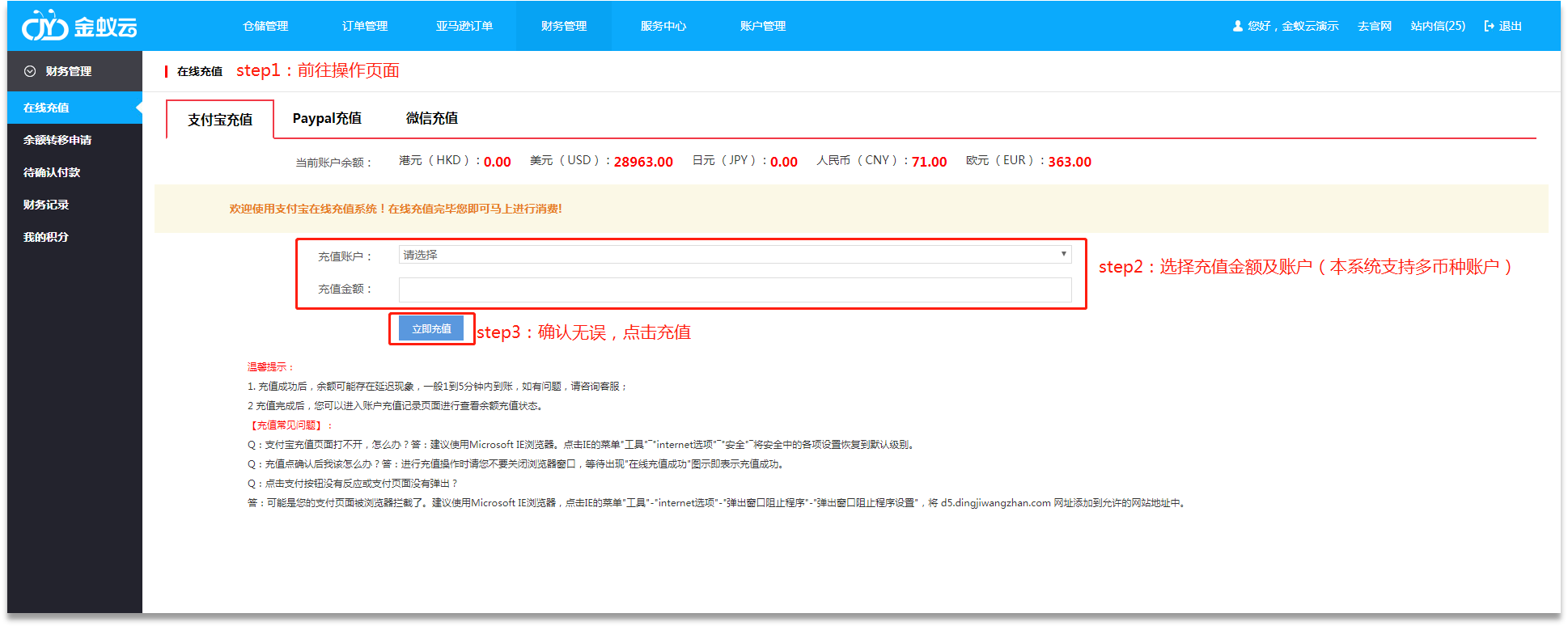Open 余额转移申请 in sidebar
1568x626 pixels.
tap(57, 140)
